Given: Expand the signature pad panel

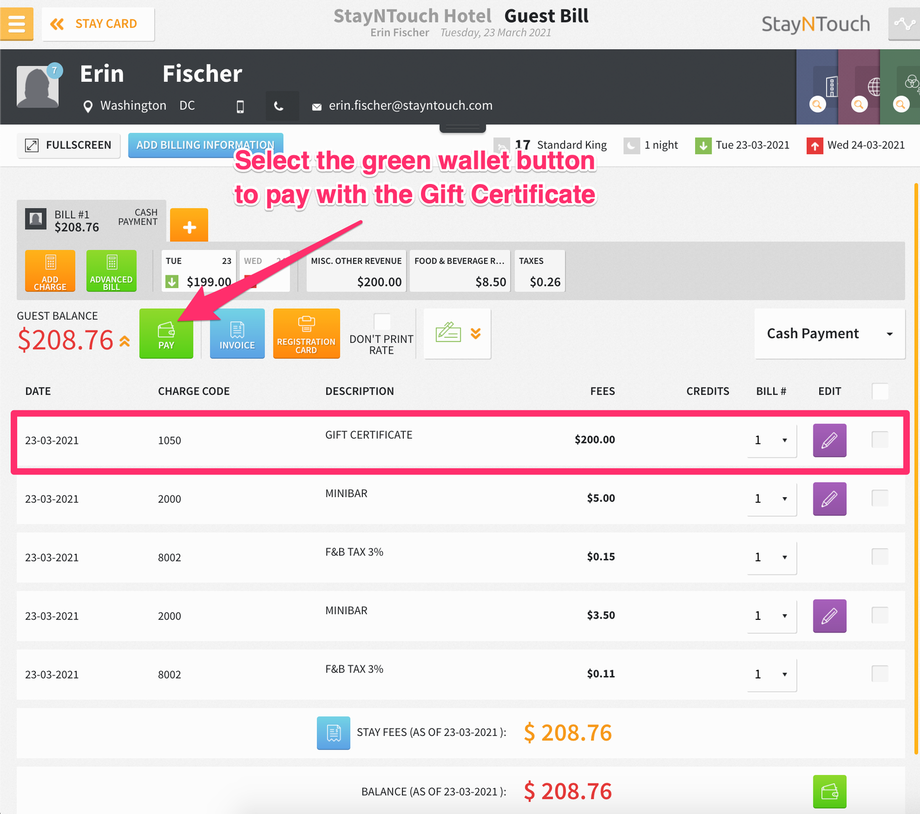Looking at the screenshot, I should pyautogui.click(x=458, y=333).
